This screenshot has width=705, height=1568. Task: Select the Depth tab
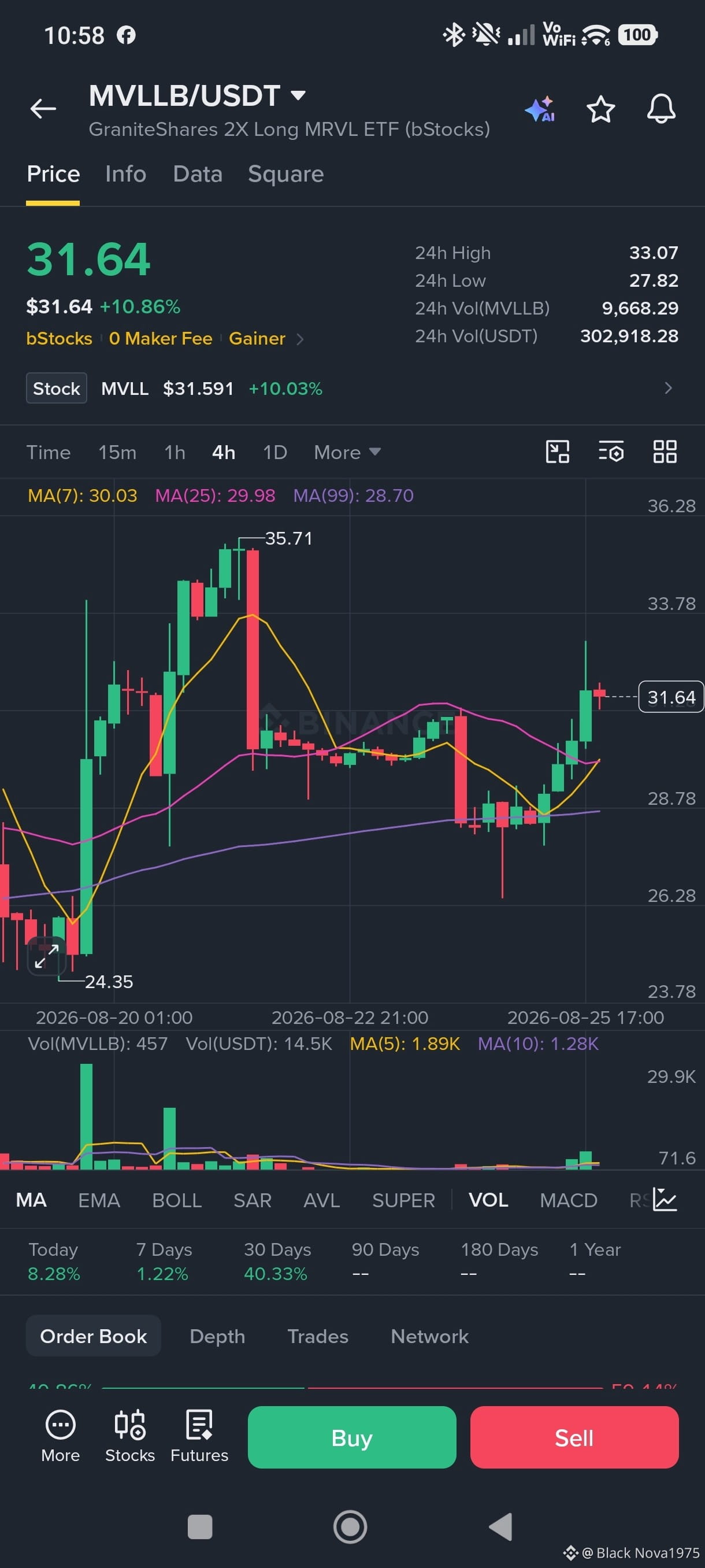218,1336
